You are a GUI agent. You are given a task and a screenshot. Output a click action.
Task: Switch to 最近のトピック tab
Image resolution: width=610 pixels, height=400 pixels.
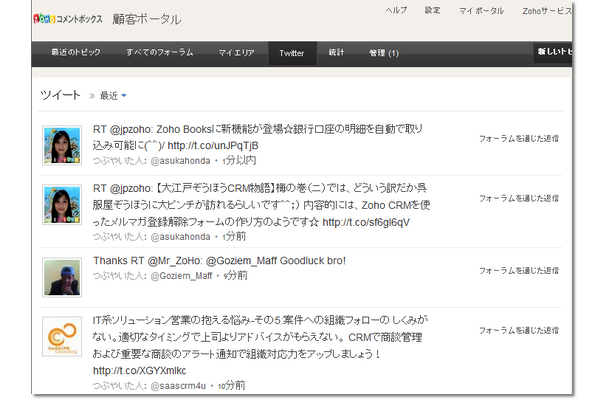pos(76,53)
